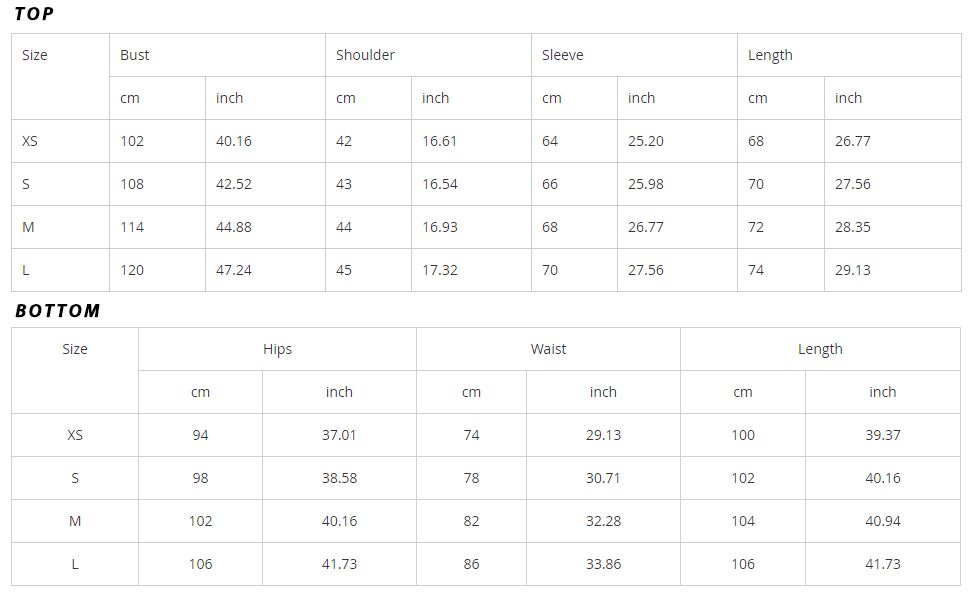Click the Sleeve column header
This screenshot has width=970, height=600.
562,55
